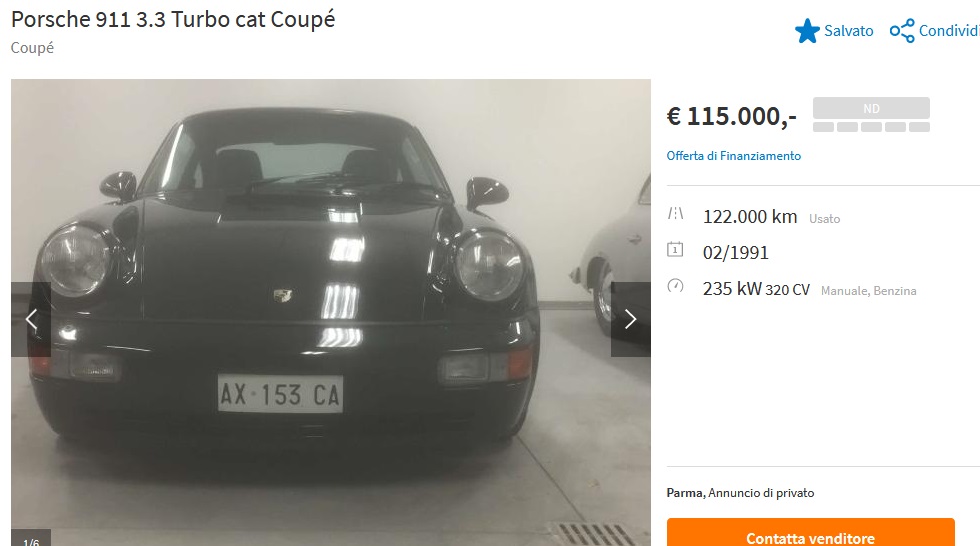Click the 235 kW power value
This screenshot has height=546, width=980.
coord(732,289)
